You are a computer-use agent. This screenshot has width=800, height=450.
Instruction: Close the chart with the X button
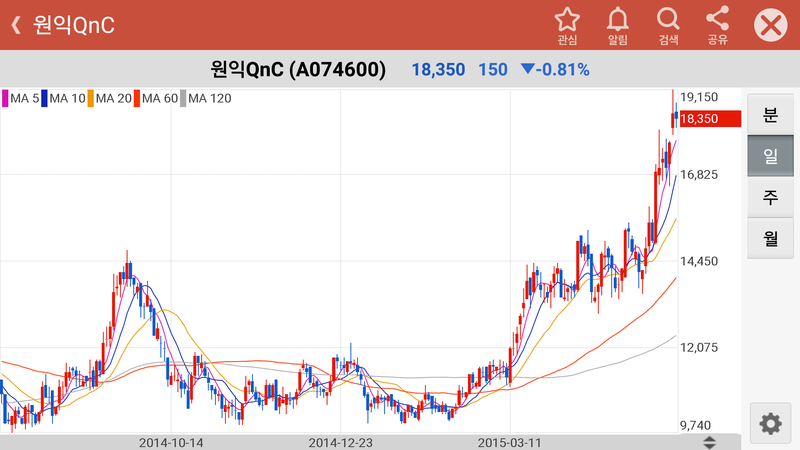(770, 25)
